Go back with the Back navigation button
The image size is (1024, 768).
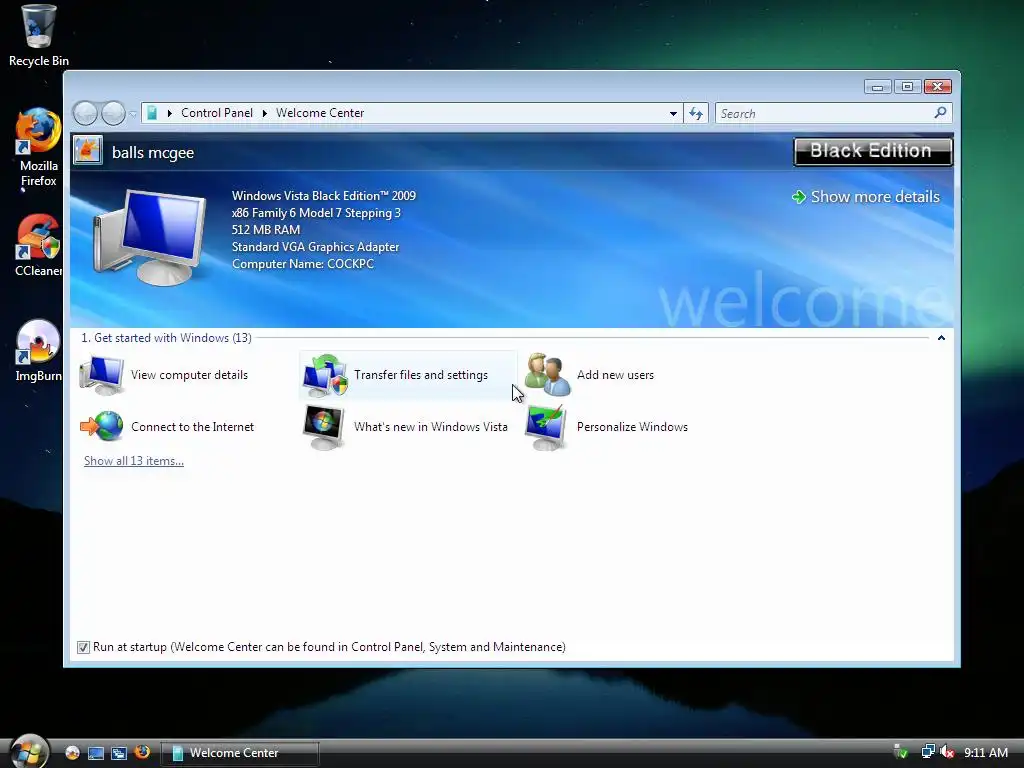(85, 113)
